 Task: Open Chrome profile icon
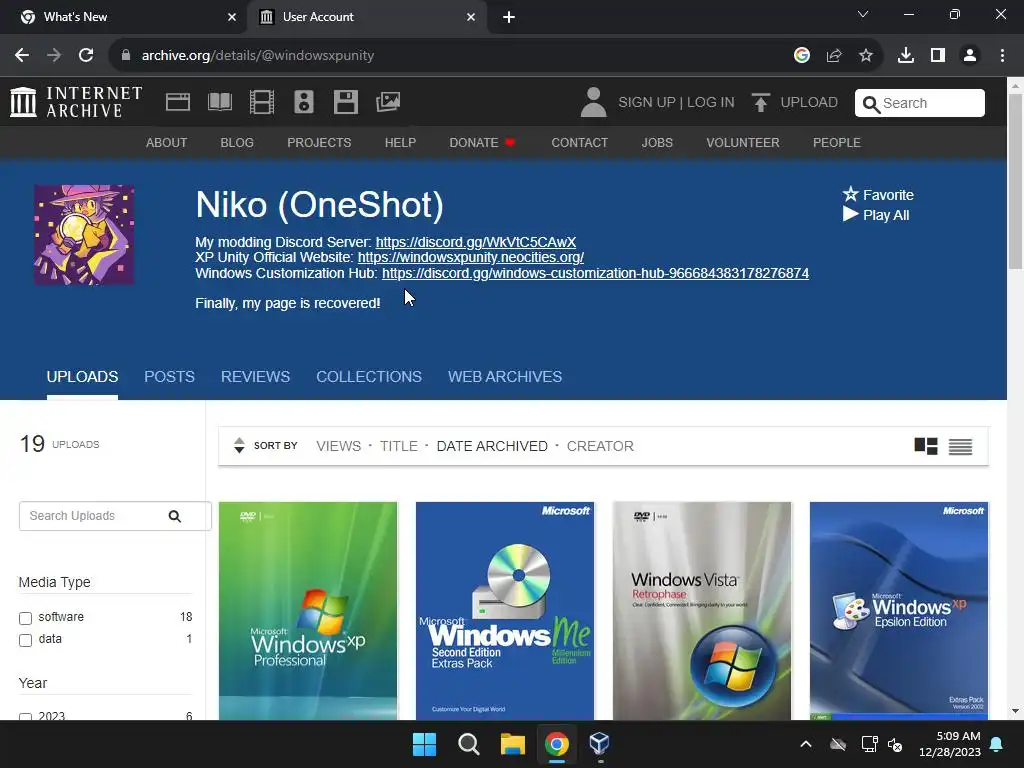970,56
